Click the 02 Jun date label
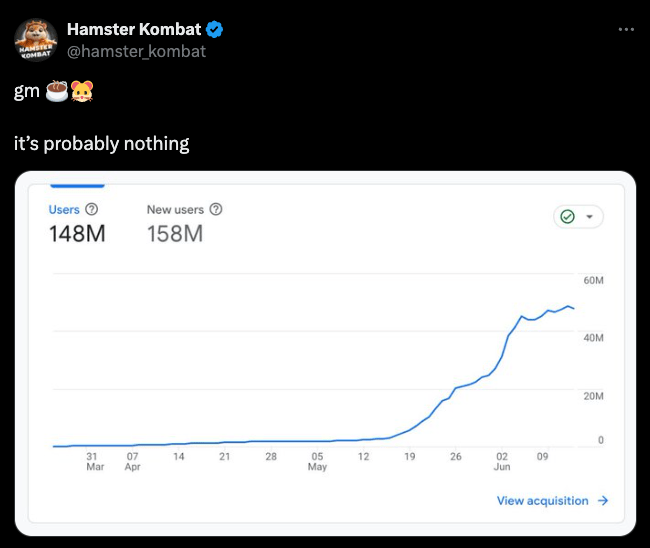The height and width of the screenshot is (548, 650). [x=502, y=461]
